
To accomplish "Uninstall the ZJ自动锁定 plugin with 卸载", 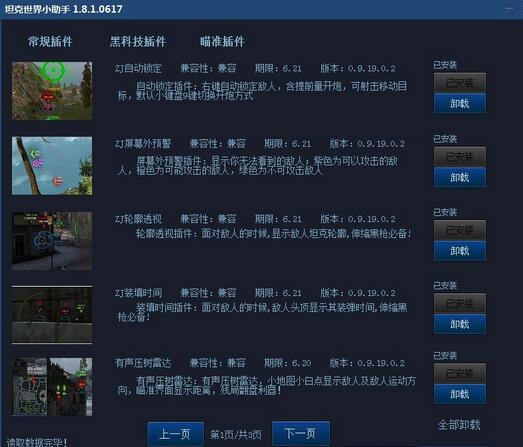I will pyautogui.click(x=460, y=103).
